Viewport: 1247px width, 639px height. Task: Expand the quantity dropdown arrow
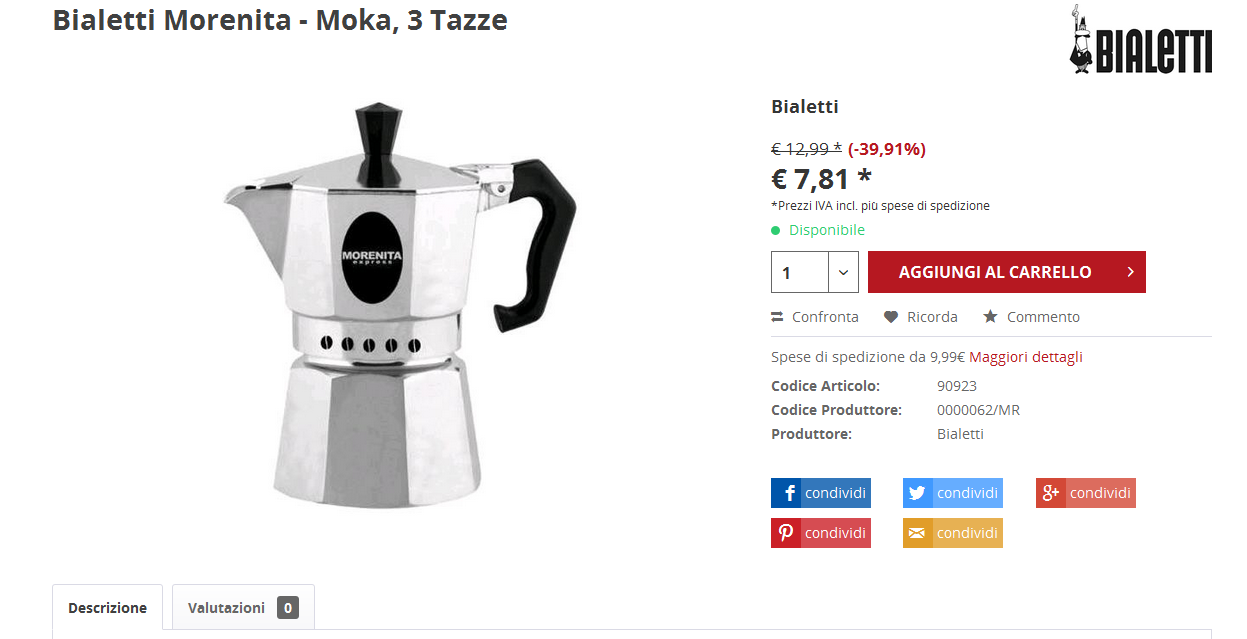pyautogui.click(x=843, y=272)
